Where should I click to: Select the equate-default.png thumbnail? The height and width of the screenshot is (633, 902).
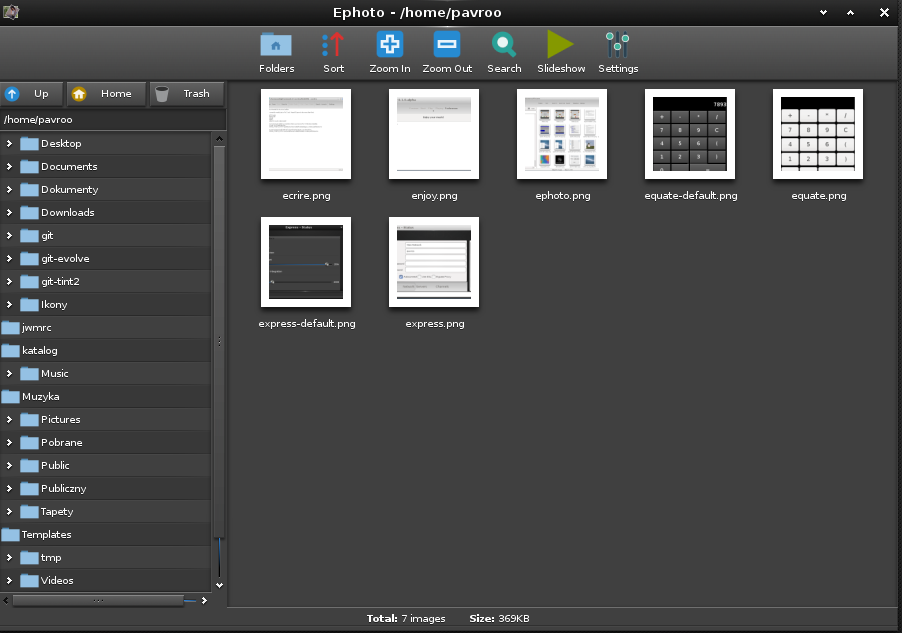[690, 134]
